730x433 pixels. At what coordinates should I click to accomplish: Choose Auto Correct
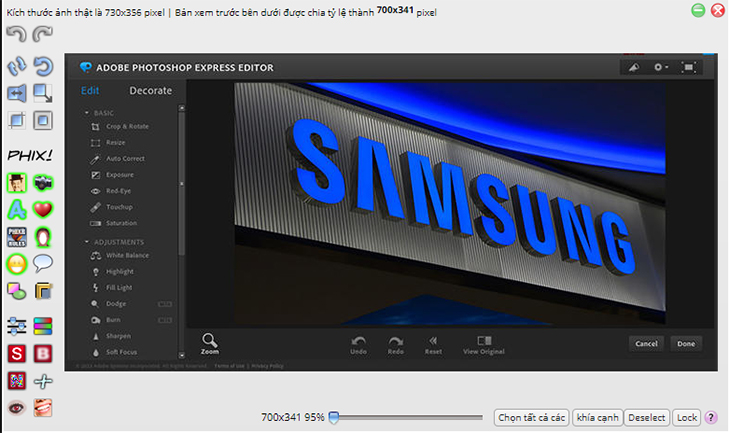[x=118, y=159]
